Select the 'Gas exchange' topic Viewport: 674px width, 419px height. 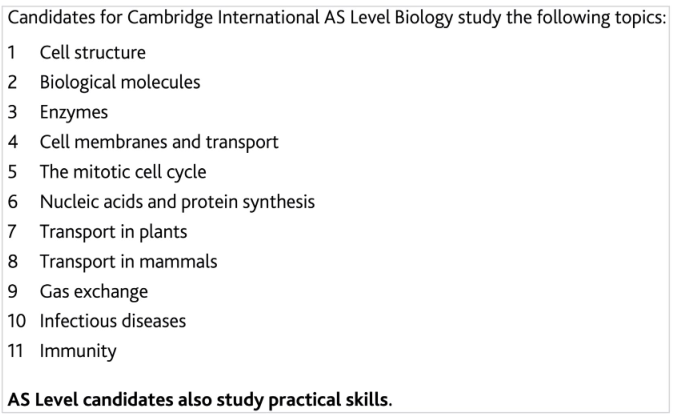(x=94, y=291)
